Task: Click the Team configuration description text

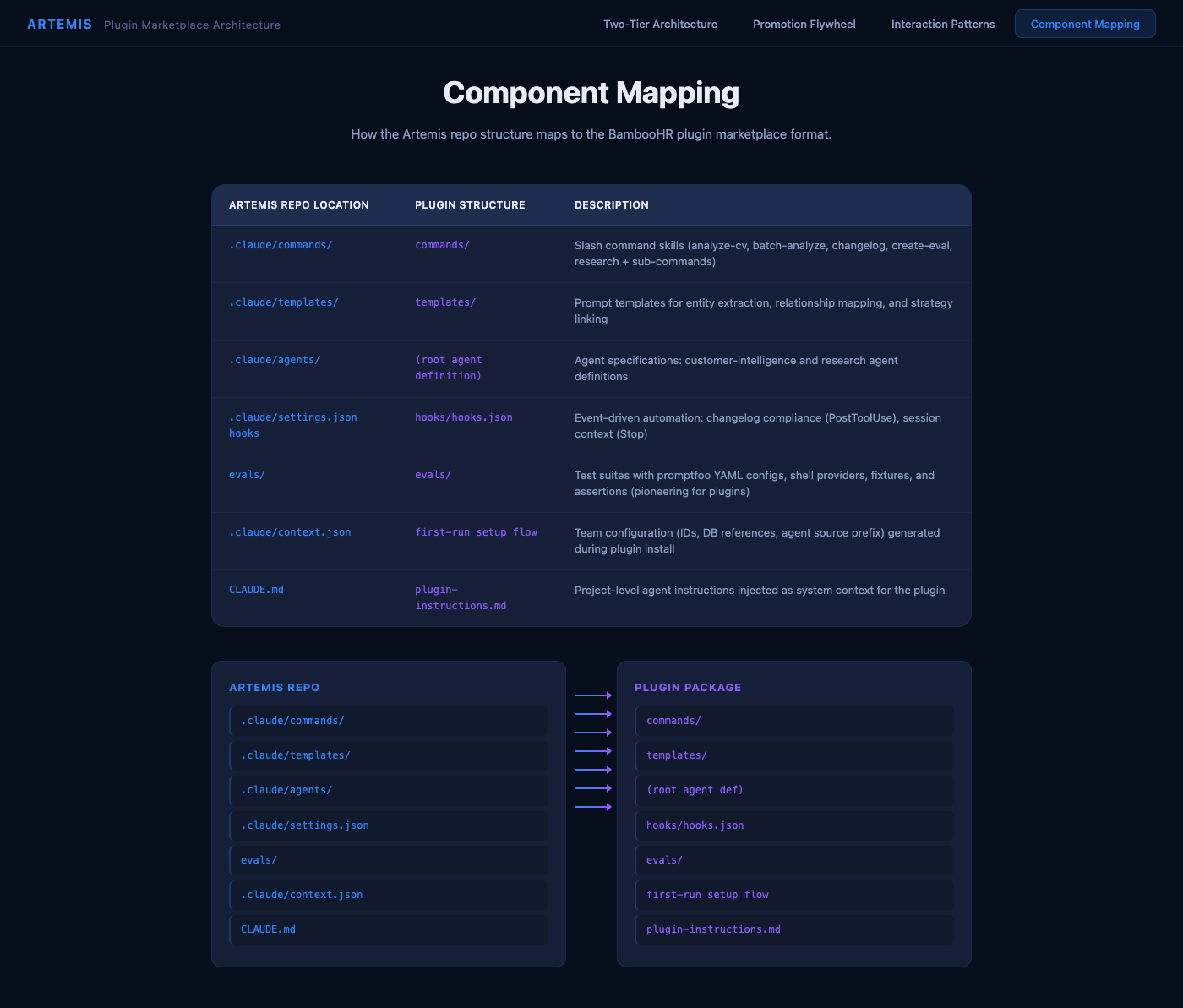Action: coord(757,541)
